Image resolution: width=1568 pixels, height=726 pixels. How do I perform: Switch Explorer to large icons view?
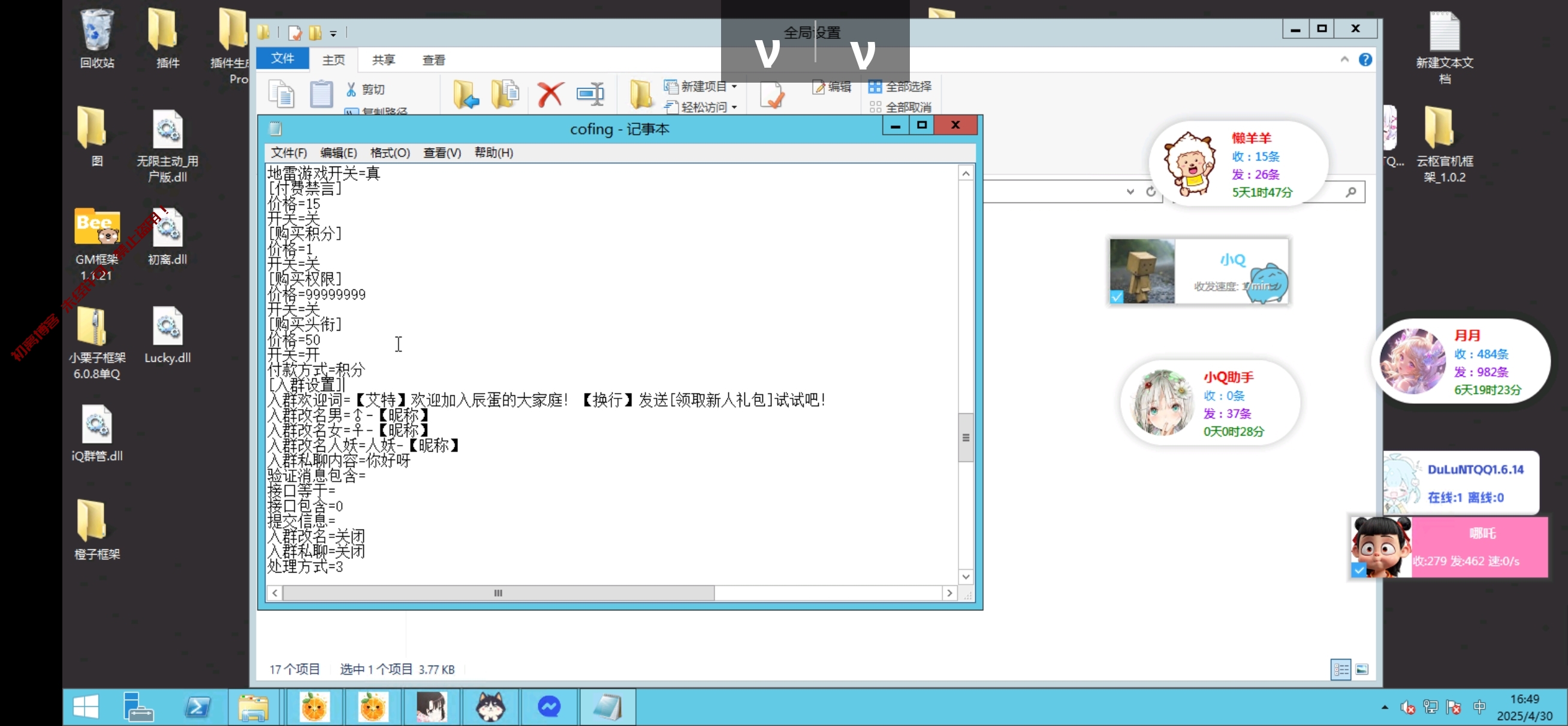click(1362, 670)
